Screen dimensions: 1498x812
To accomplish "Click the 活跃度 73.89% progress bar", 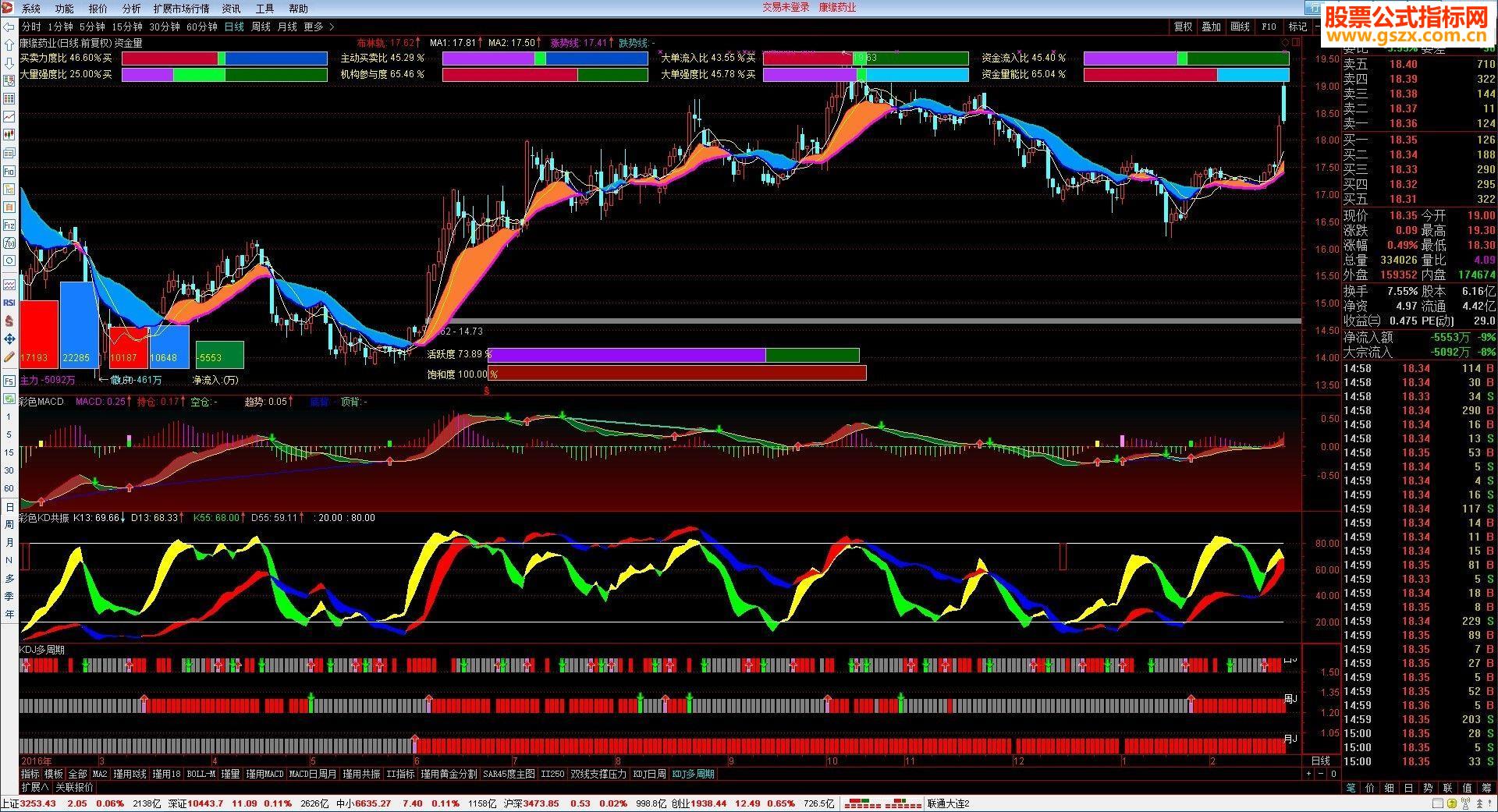I will pyautogui.click(x=674, y=355).
